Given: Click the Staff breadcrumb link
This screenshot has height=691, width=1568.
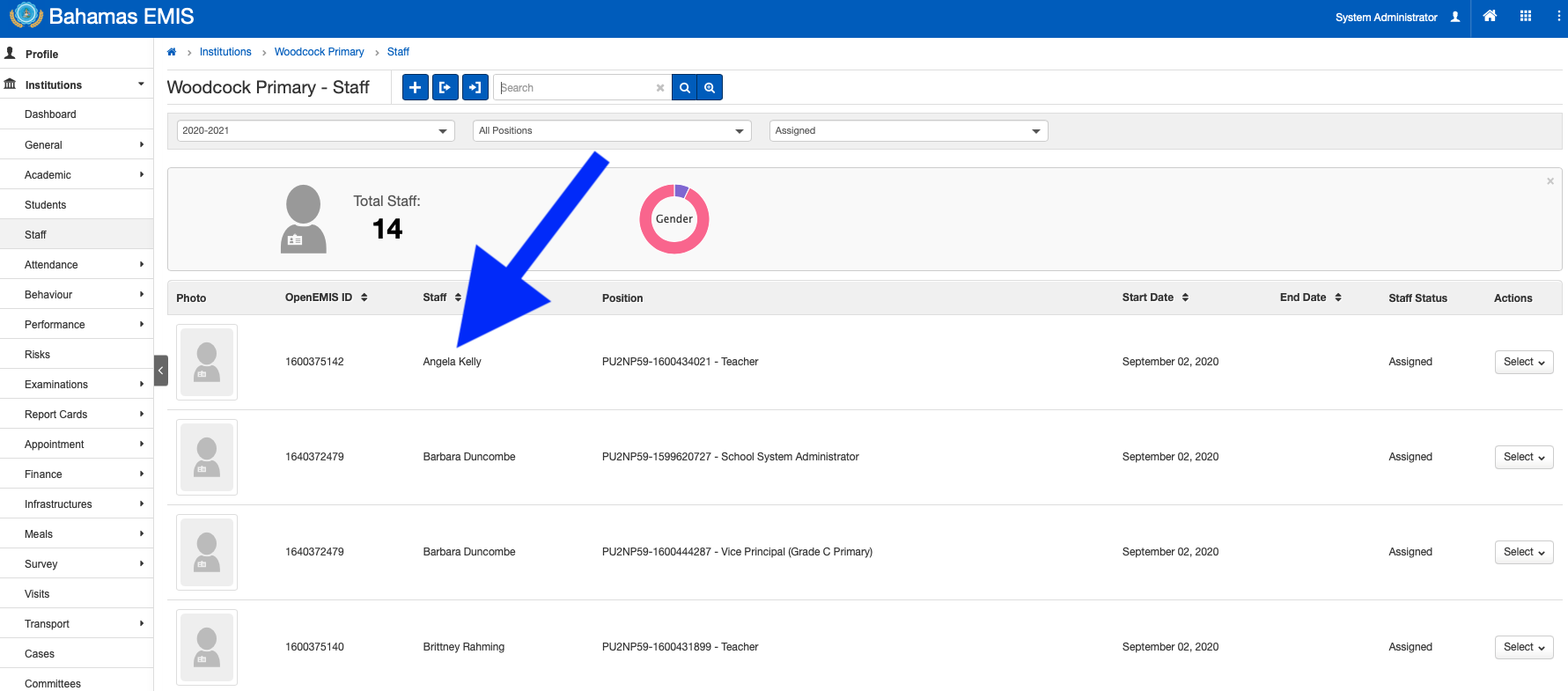Looking at the screenshot, I should (x=398, y=52).
